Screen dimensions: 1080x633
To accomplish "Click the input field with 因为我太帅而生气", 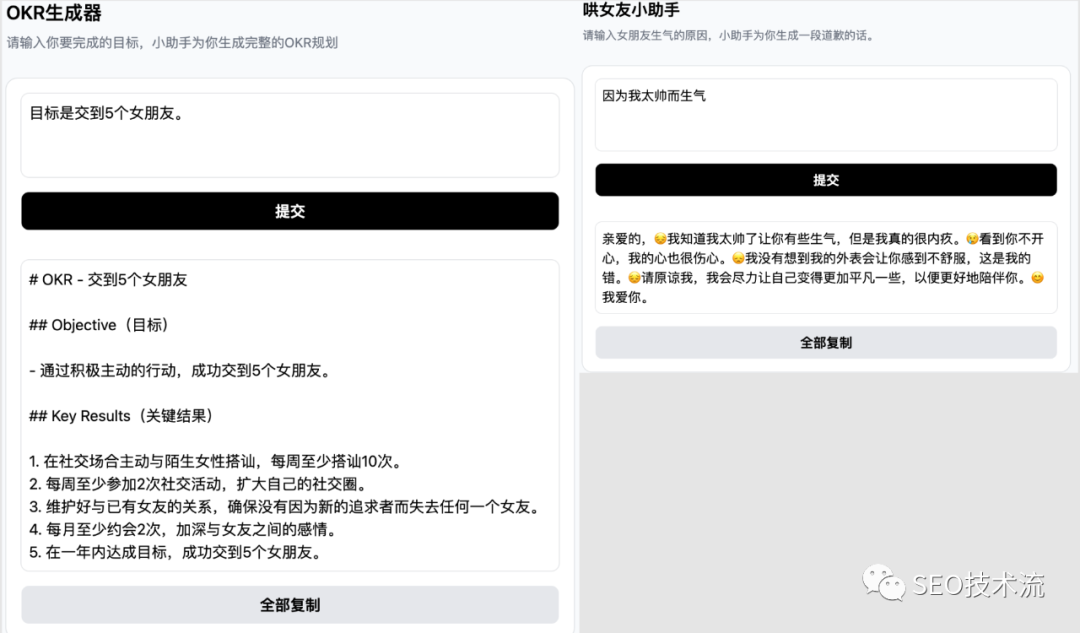I will [826, 115].
